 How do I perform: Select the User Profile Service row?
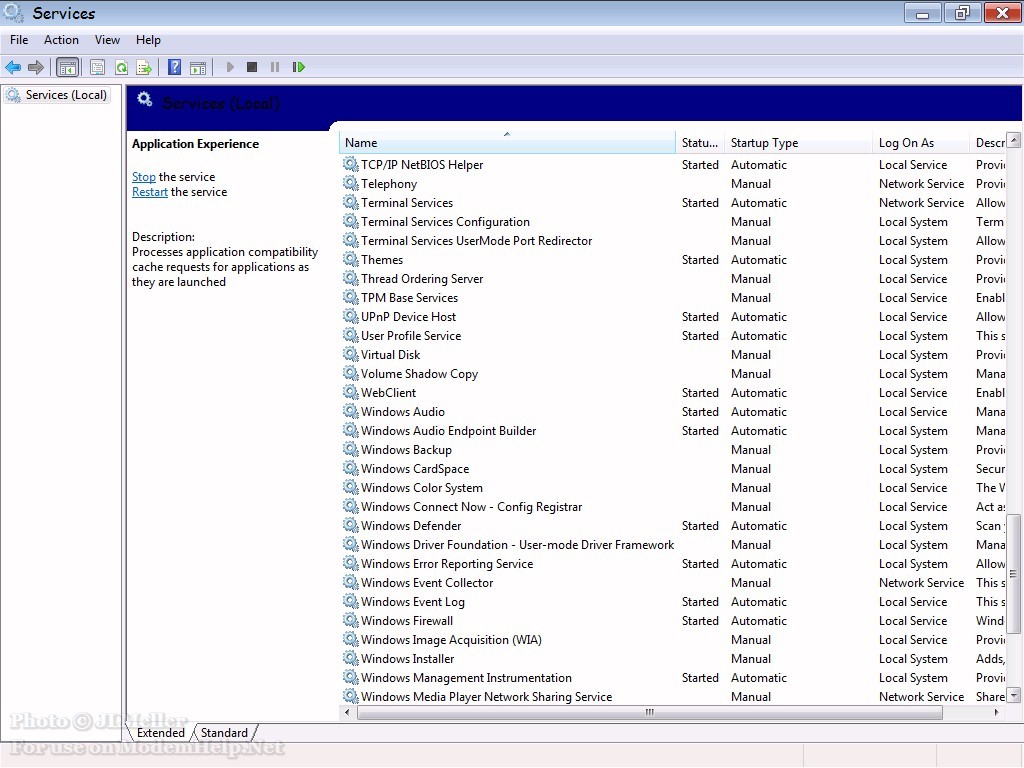click(673, 335)
